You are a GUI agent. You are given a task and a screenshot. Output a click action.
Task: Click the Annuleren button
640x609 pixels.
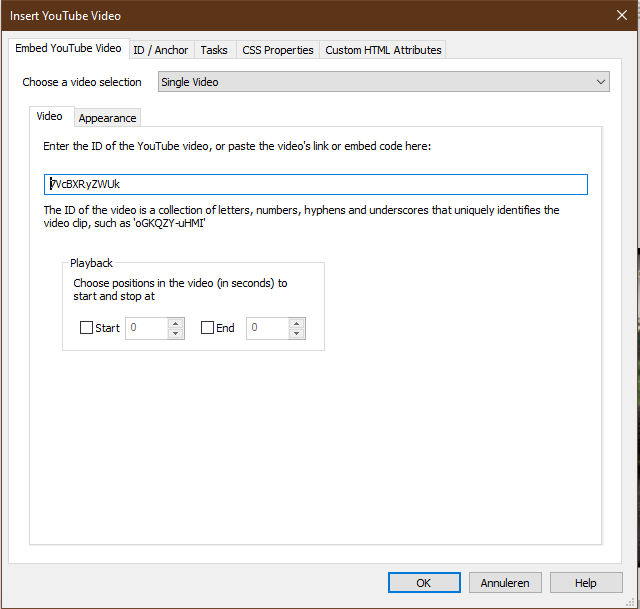(x=505, y=583)
